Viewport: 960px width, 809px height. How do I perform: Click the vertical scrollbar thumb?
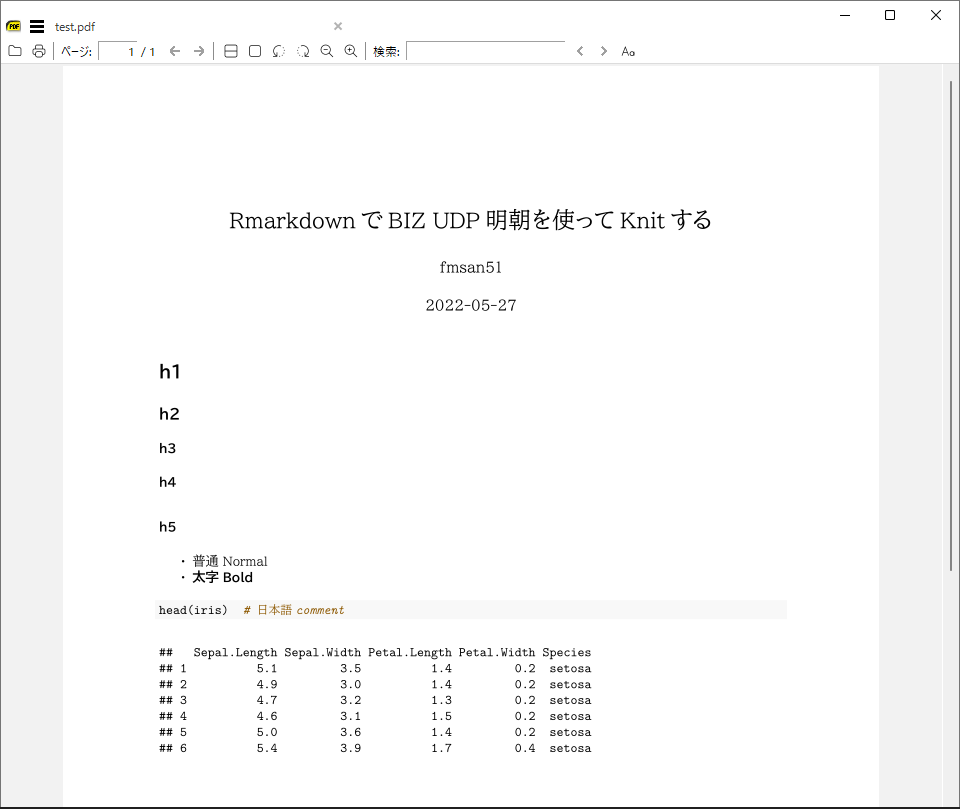pos(950,325)
